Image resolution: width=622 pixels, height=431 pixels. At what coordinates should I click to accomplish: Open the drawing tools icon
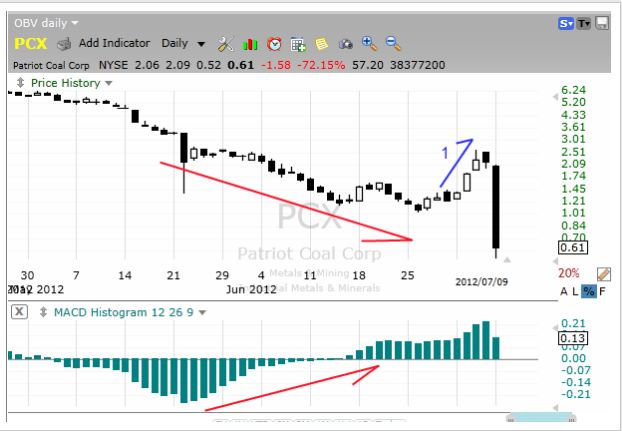pyautogui.click(x=225, y=44)
